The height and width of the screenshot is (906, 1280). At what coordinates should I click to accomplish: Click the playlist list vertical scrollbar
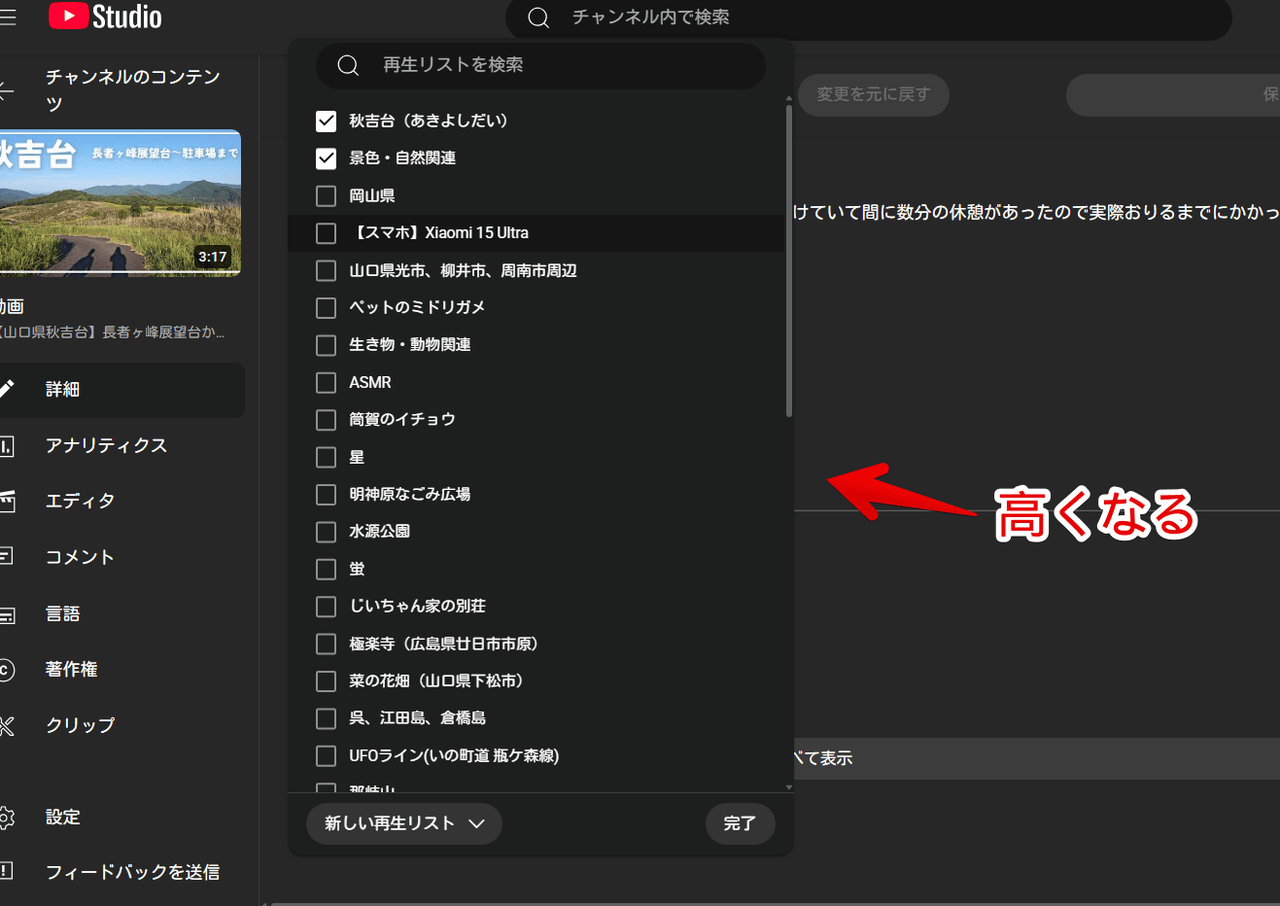pyautogui.click(x=789, y=262)
